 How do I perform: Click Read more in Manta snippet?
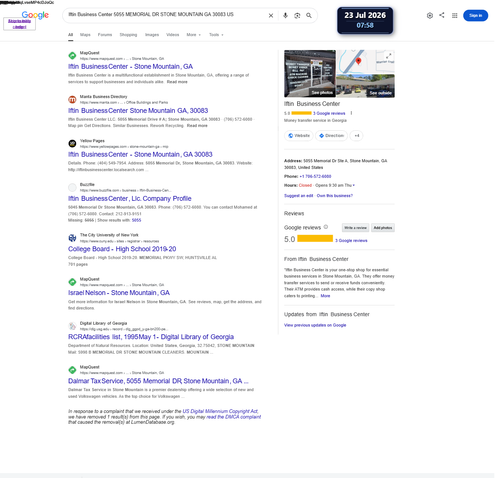click(197, 126)
